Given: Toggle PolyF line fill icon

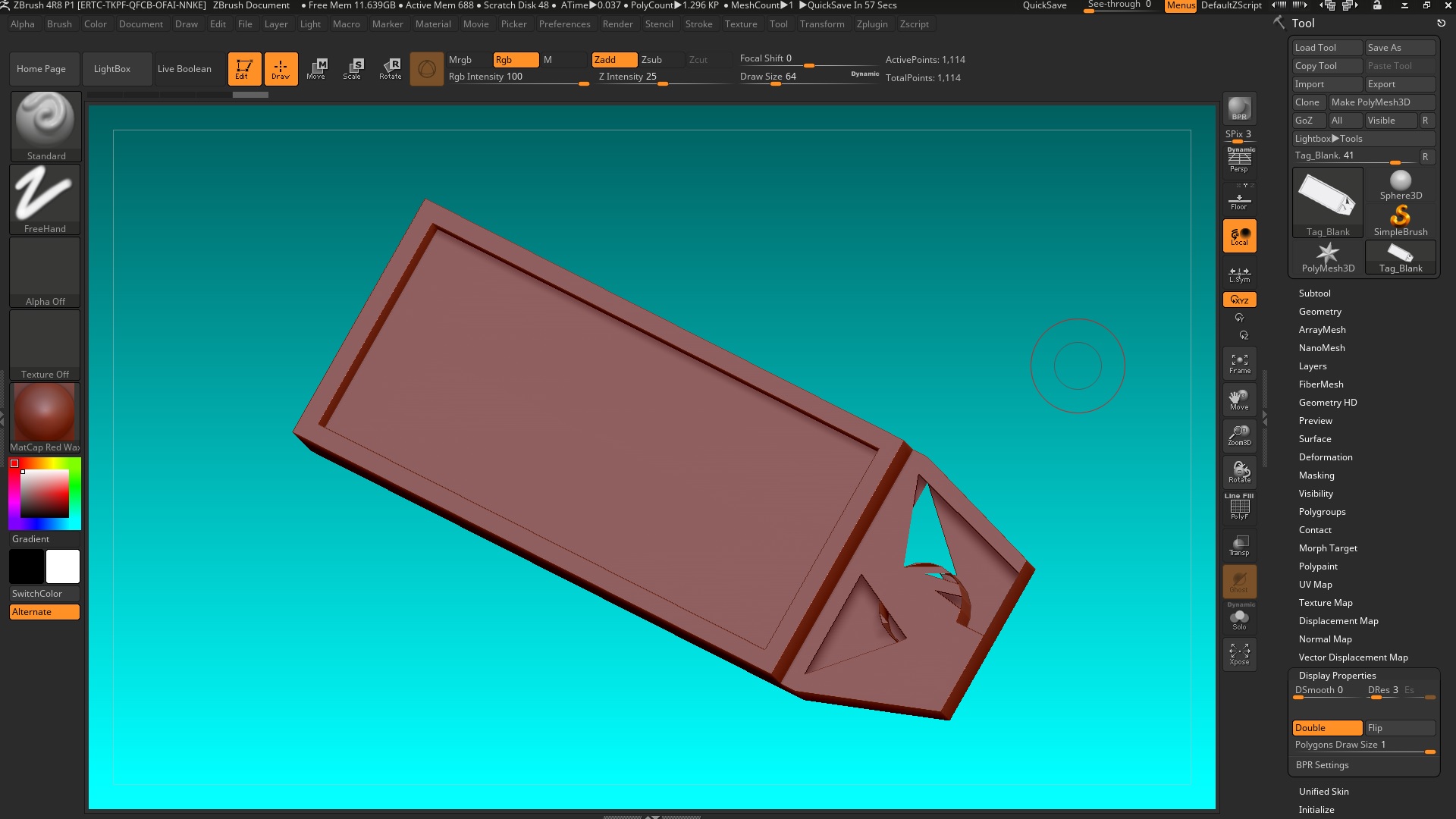Looking at the screenshot, I should coord(1239,507).
